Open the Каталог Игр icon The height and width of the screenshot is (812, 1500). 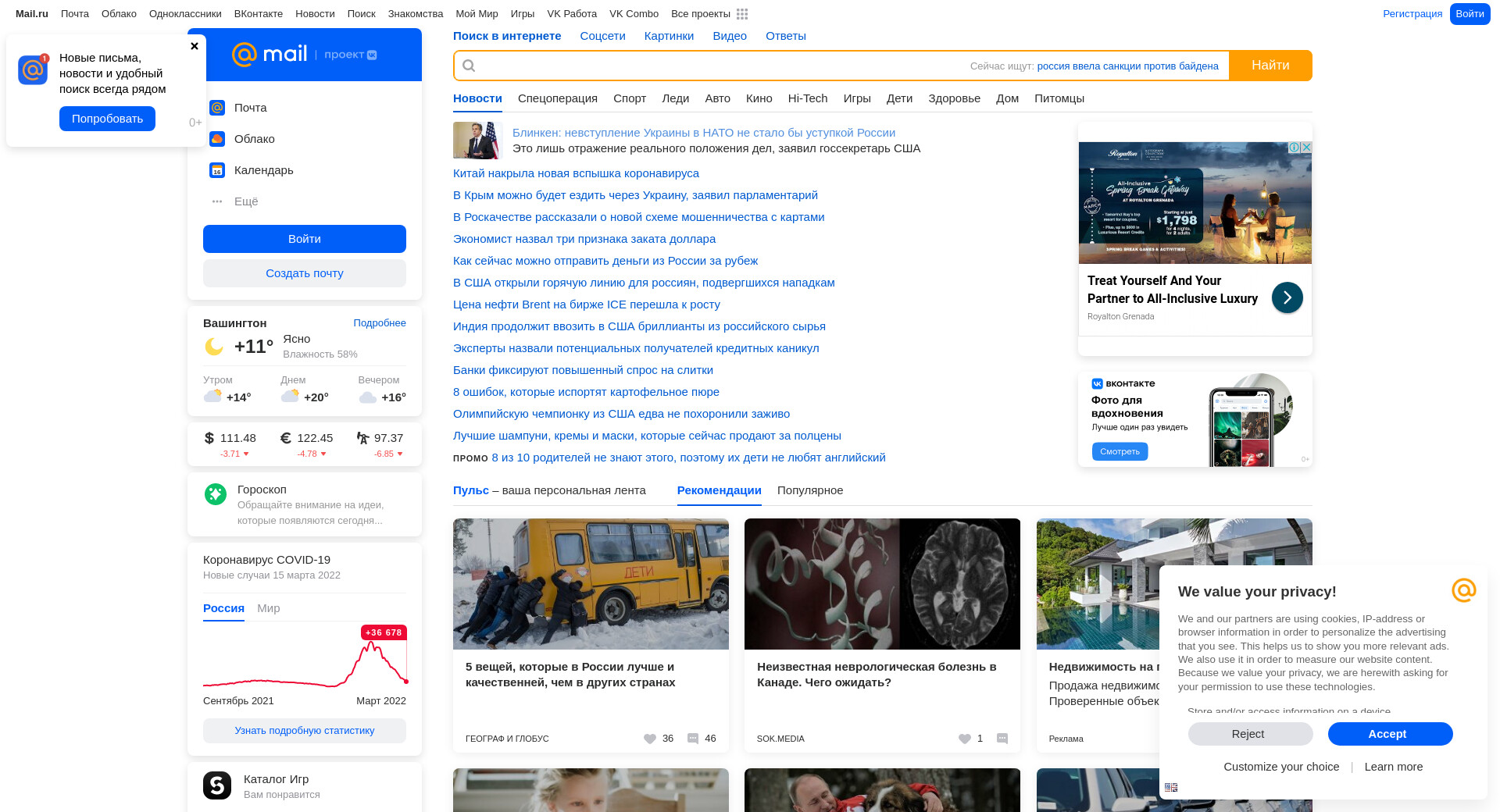(217, 785)
